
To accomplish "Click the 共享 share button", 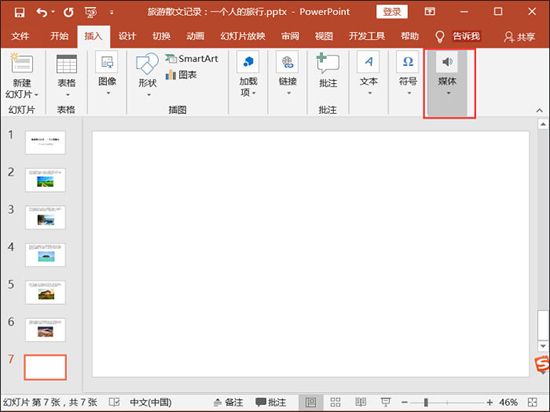I will tap(519, 36).
